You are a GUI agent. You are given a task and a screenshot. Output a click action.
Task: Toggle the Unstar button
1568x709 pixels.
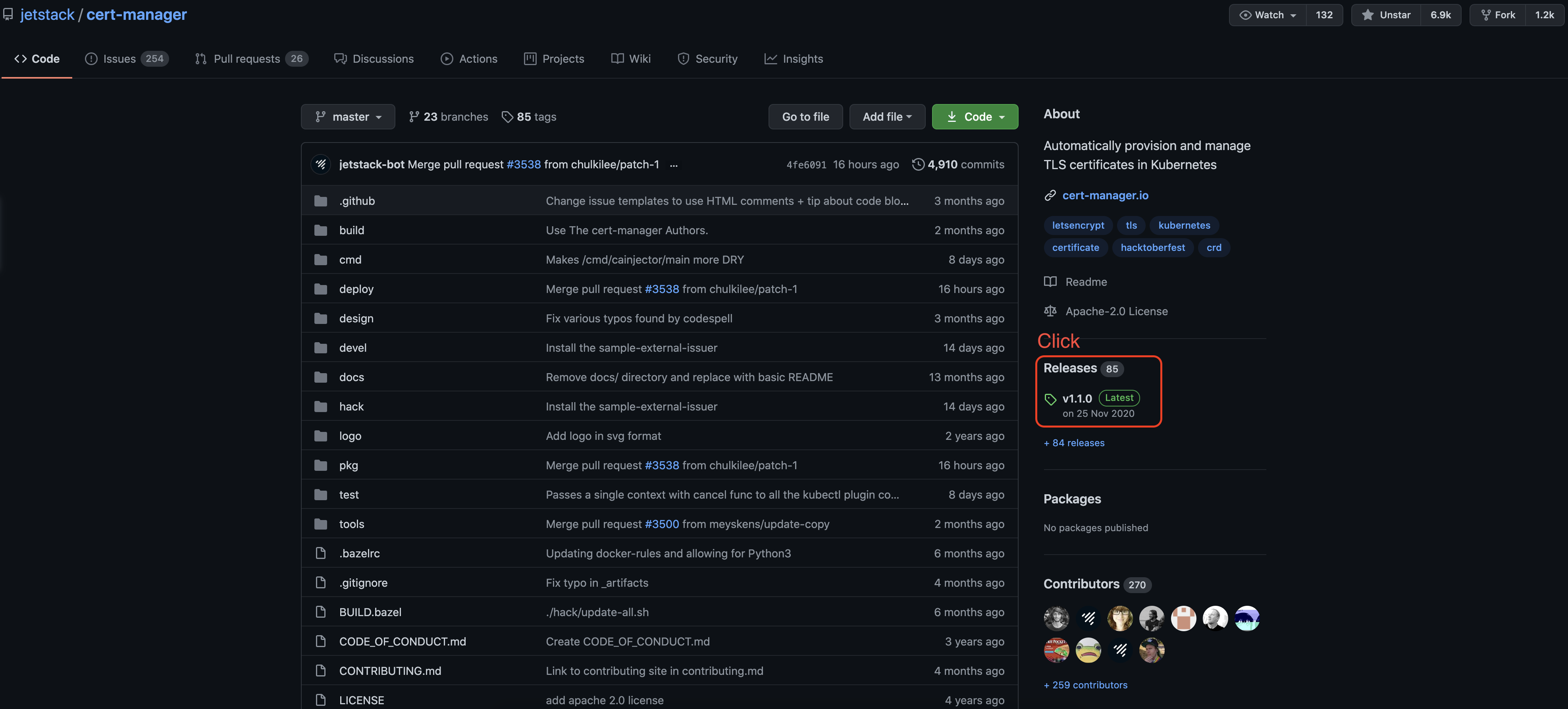pyautogui.click(x=1386, y=15)
